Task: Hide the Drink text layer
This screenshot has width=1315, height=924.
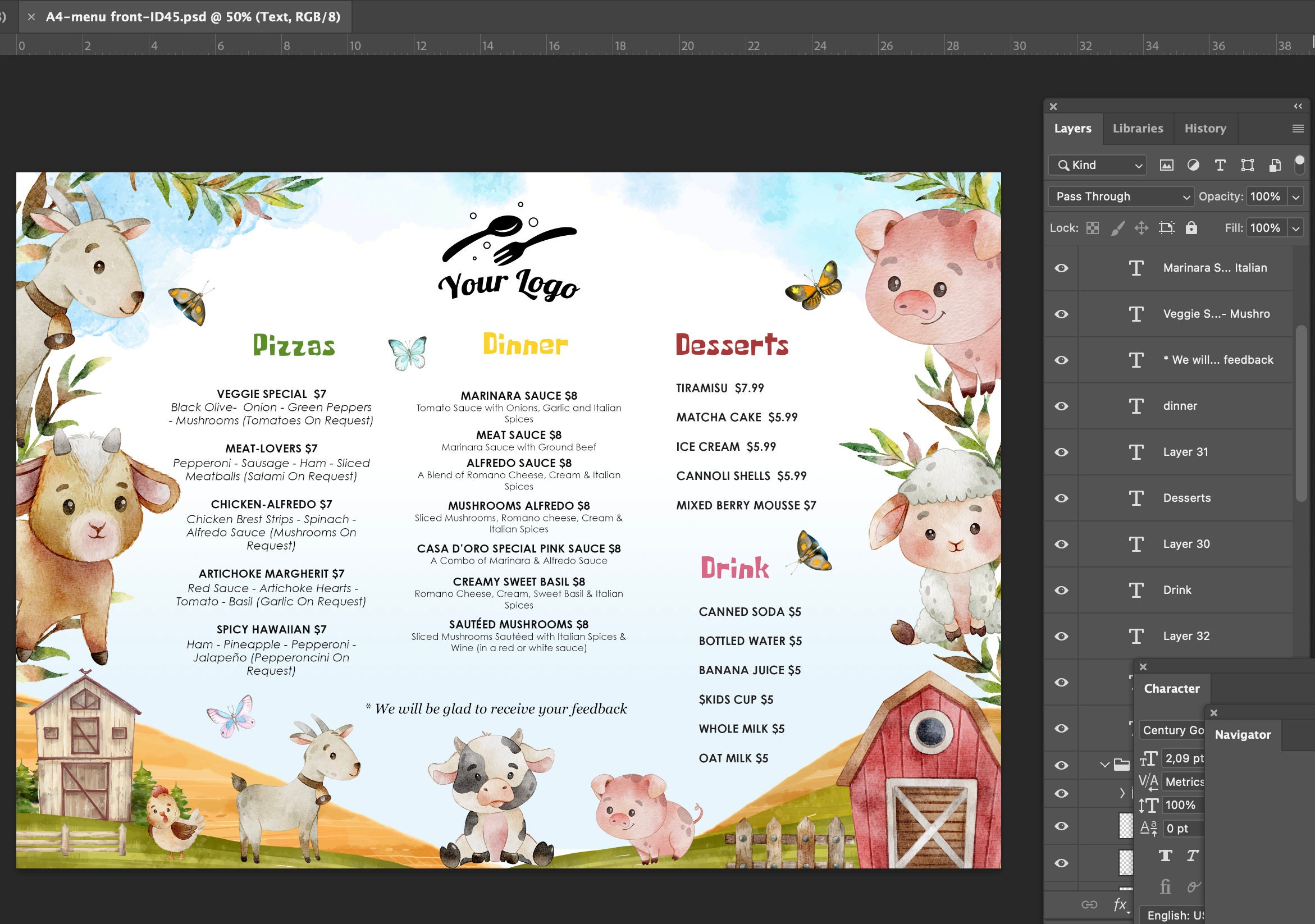Action: tap(1061, 590)
